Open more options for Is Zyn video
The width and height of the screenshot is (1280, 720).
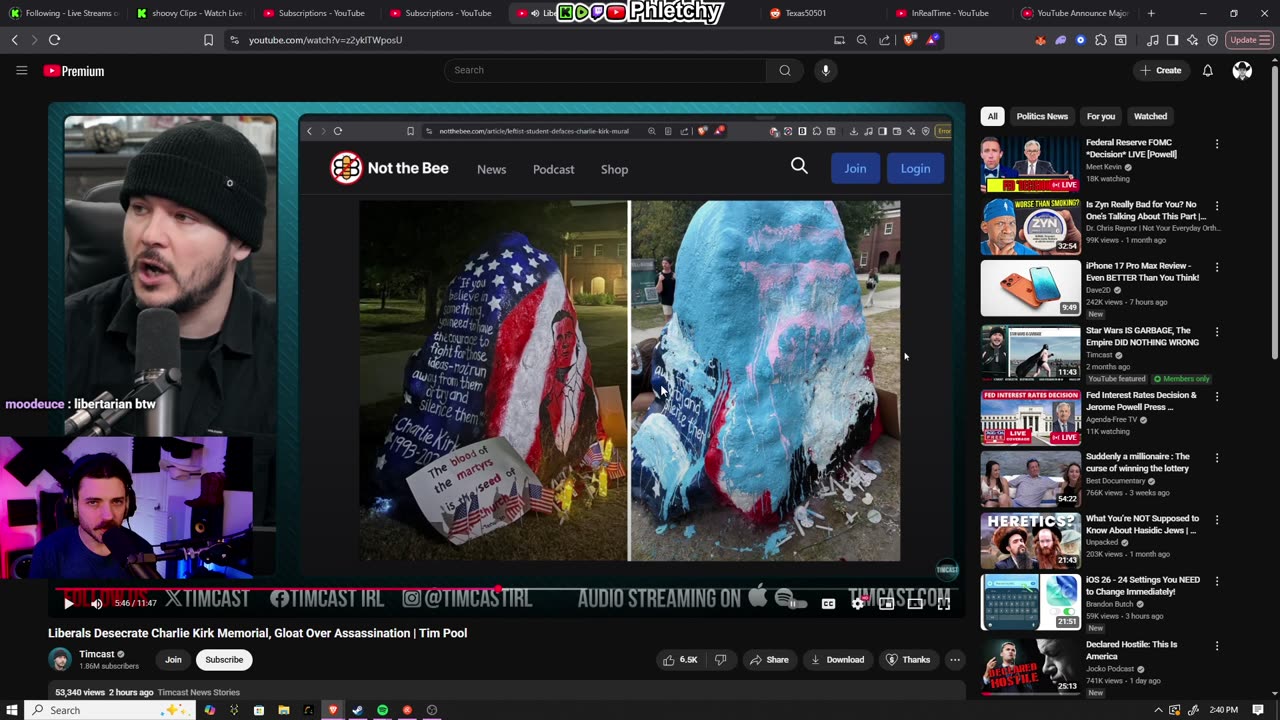click(1217, 206)
